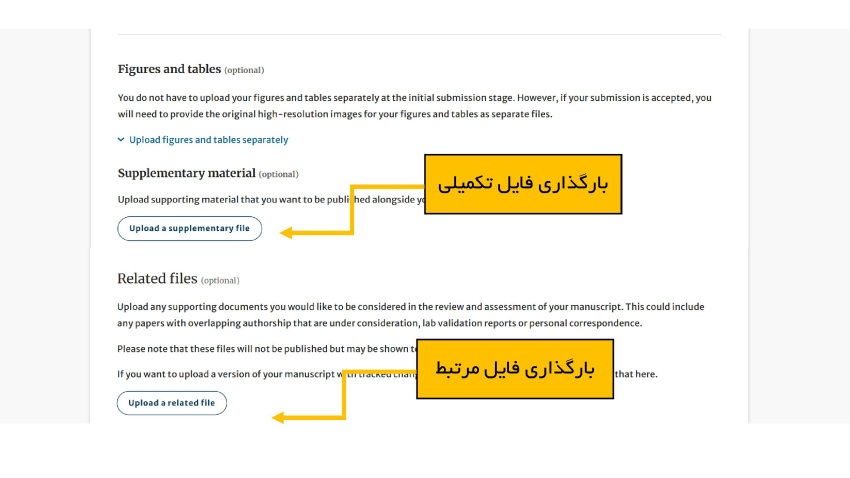Select the Figures and tables heading
Viewport: 850px width, 478px height.
click(x=169, y=69)
